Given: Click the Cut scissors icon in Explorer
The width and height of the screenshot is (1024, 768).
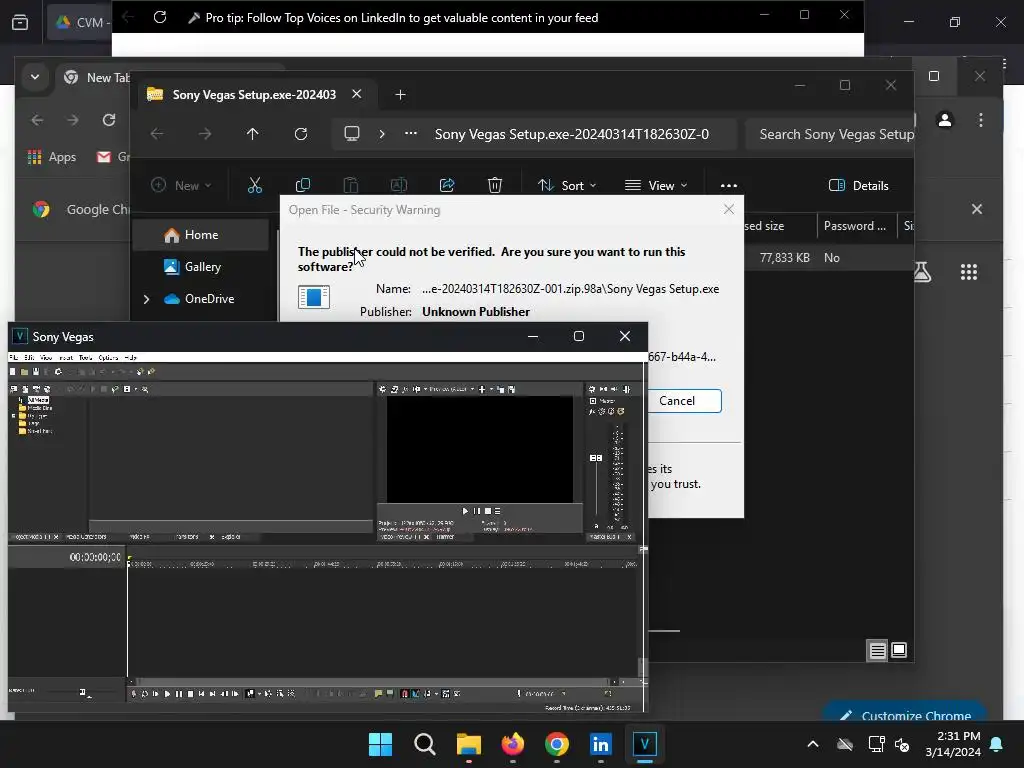Looking at the screenshot, I should 255,185.
